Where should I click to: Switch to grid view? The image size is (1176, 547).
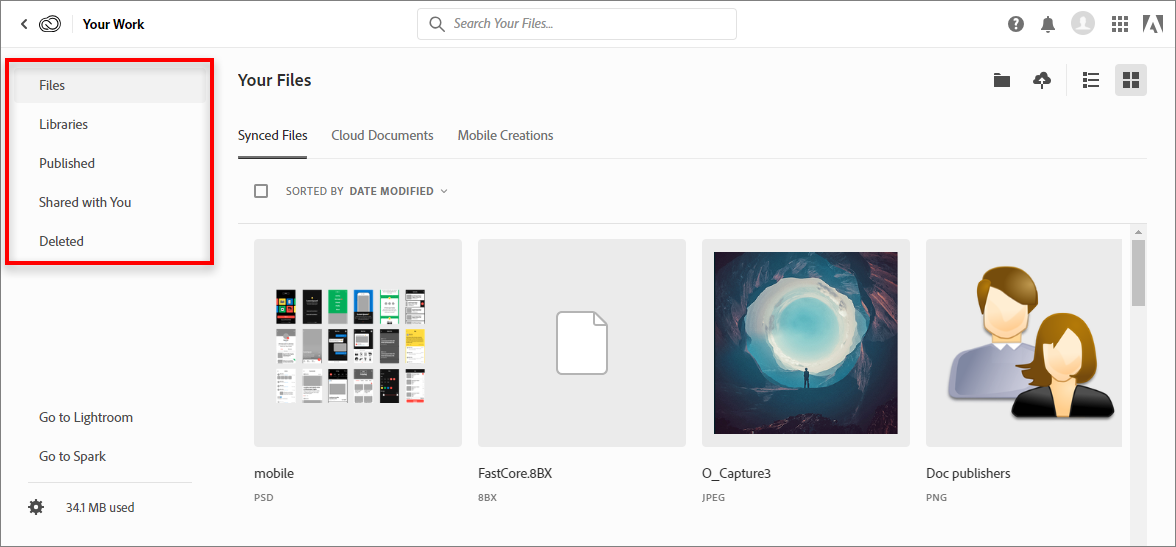click(x=1131, y=80)
